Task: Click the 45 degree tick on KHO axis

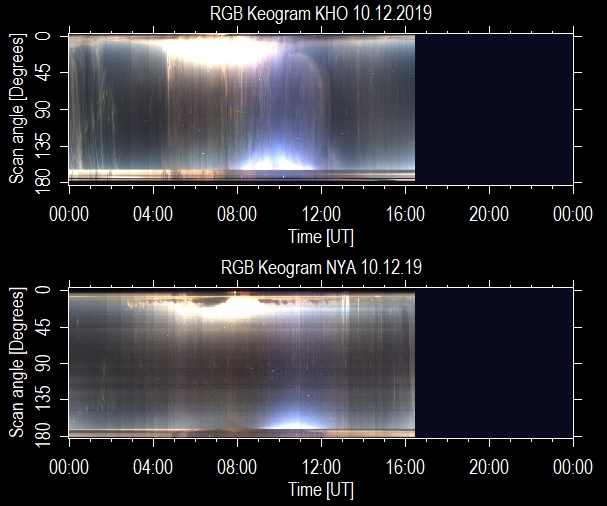Action: click(x=45, y=72)
